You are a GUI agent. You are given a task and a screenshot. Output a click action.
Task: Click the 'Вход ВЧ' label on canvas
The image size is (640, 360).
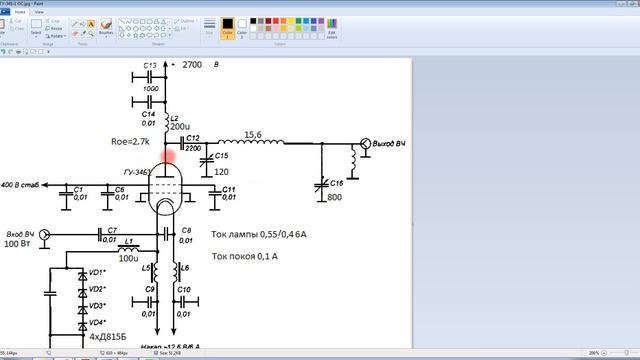(20, 234)
